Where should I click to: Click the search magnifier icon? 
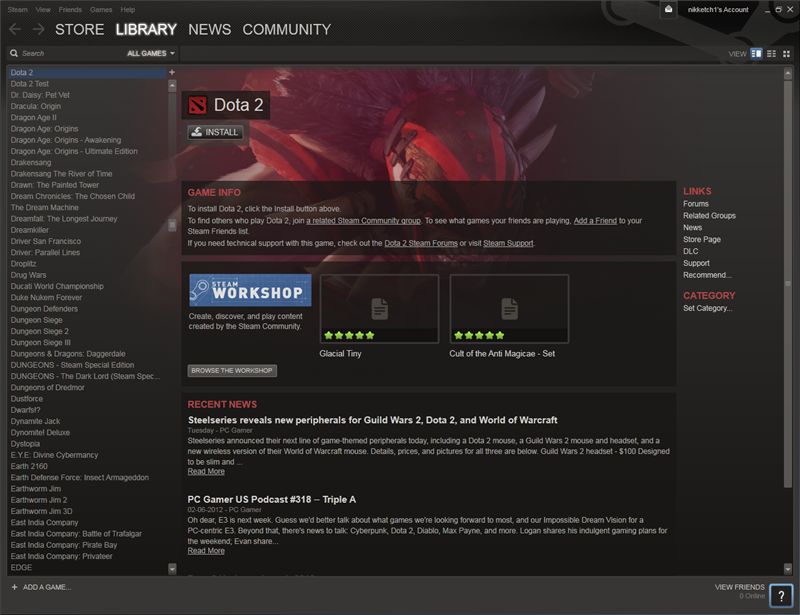click(14, 53)
